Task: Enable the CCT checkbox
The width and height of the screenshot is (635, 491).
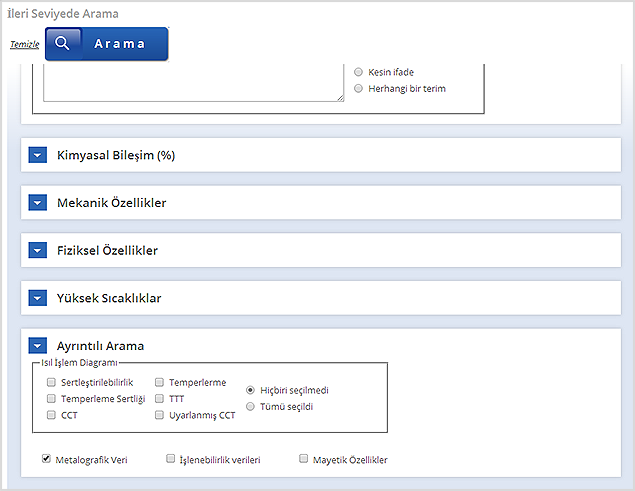Action: tap(51, 415)
